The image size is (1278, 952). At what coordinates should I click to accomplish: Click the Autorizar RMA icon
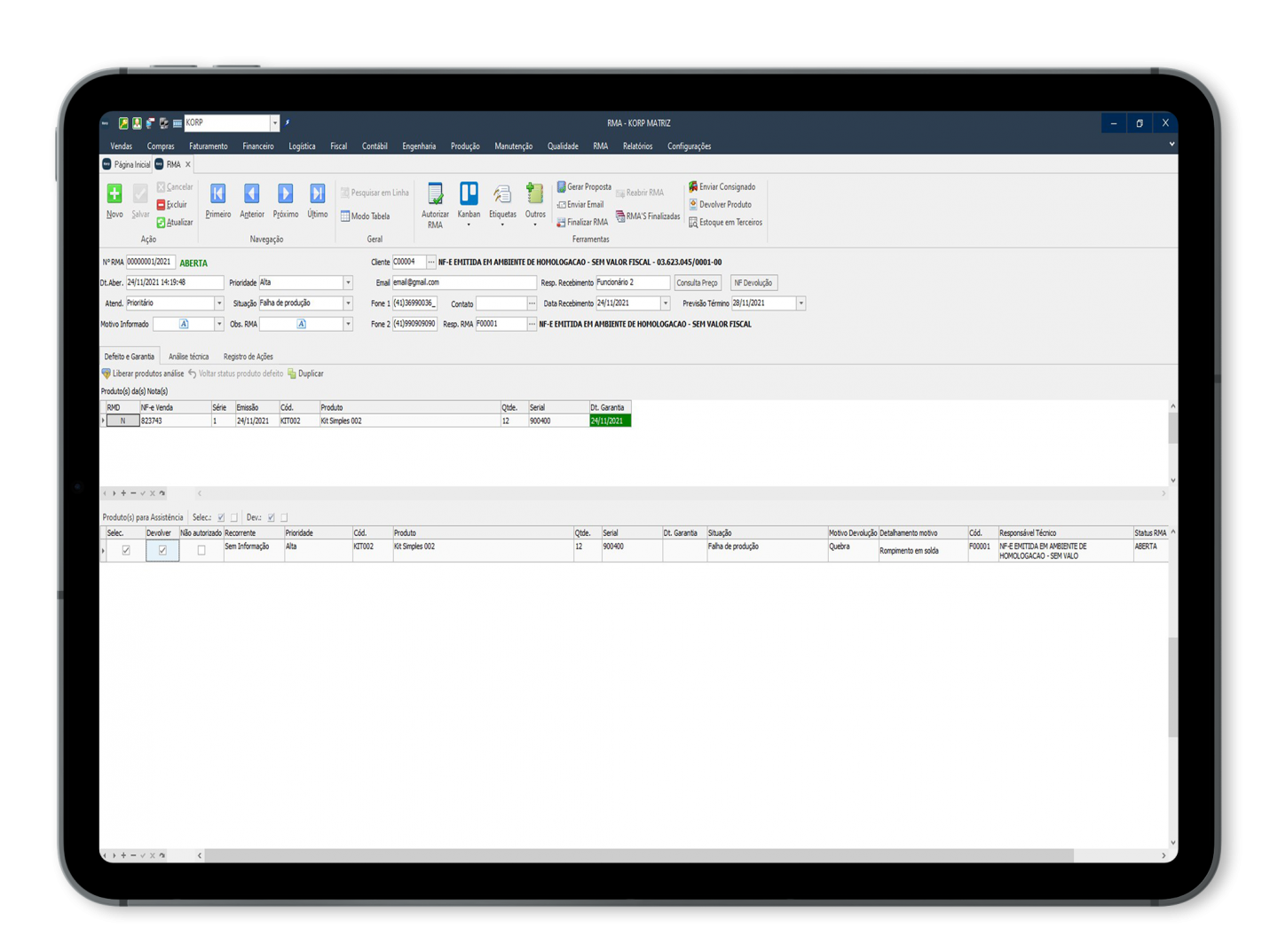(435, 194)
